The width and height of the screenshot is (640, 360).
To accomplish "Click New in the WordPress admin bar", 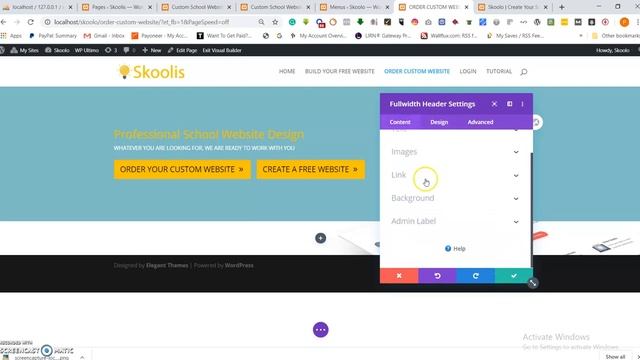I will tap(152, 50).
